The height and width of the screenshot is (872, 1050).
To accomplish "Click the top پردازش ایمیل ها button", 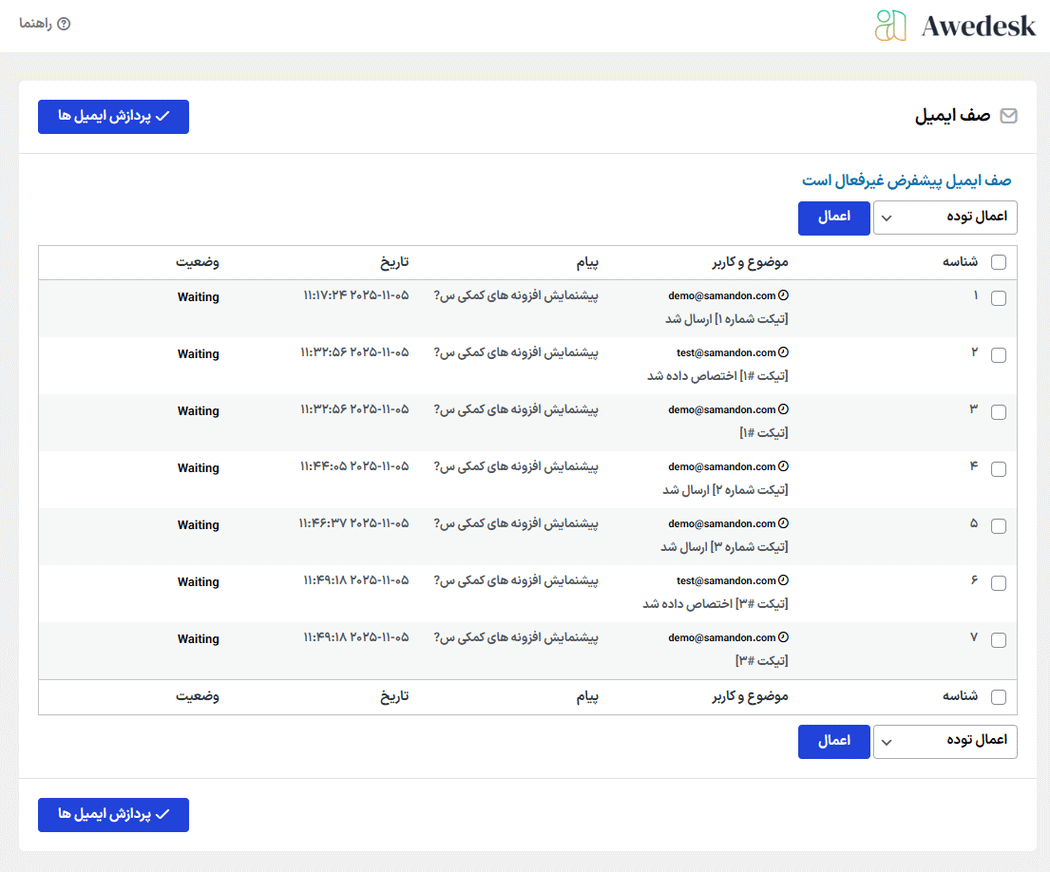I will [113, 117].
